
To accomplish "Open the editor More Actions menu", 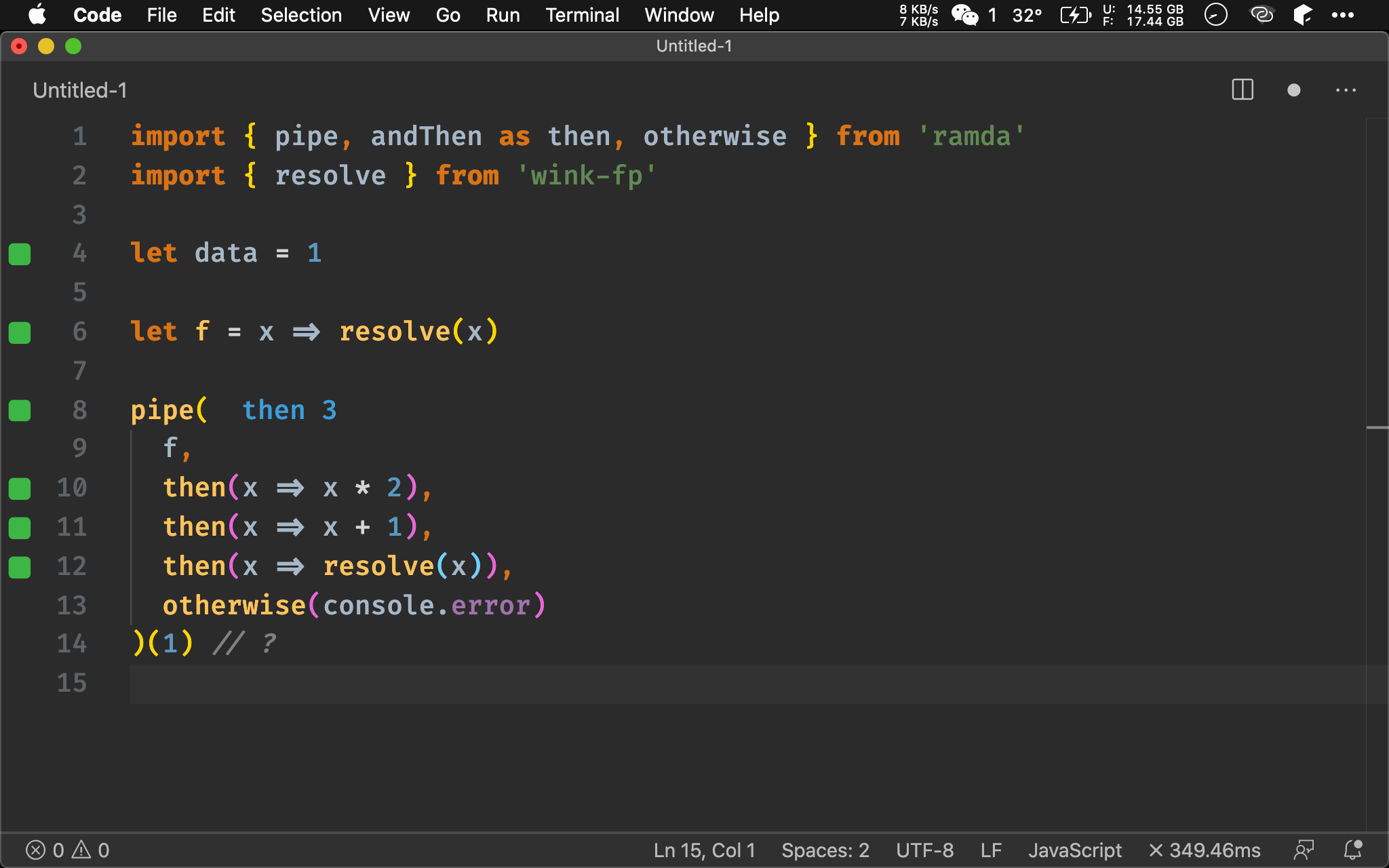I will [x=1346, y=90].
